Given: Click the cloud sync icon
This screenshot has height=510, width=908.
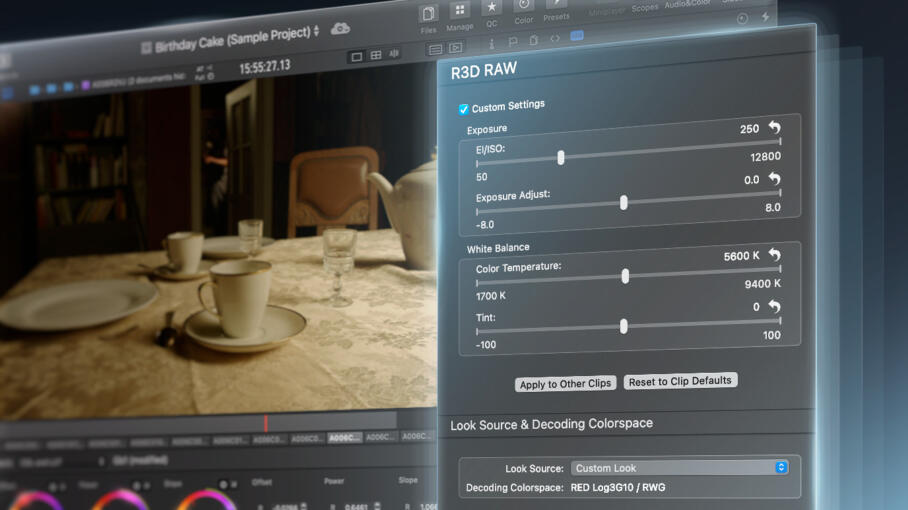Looking at the screenshot, I should coord(340,28).
